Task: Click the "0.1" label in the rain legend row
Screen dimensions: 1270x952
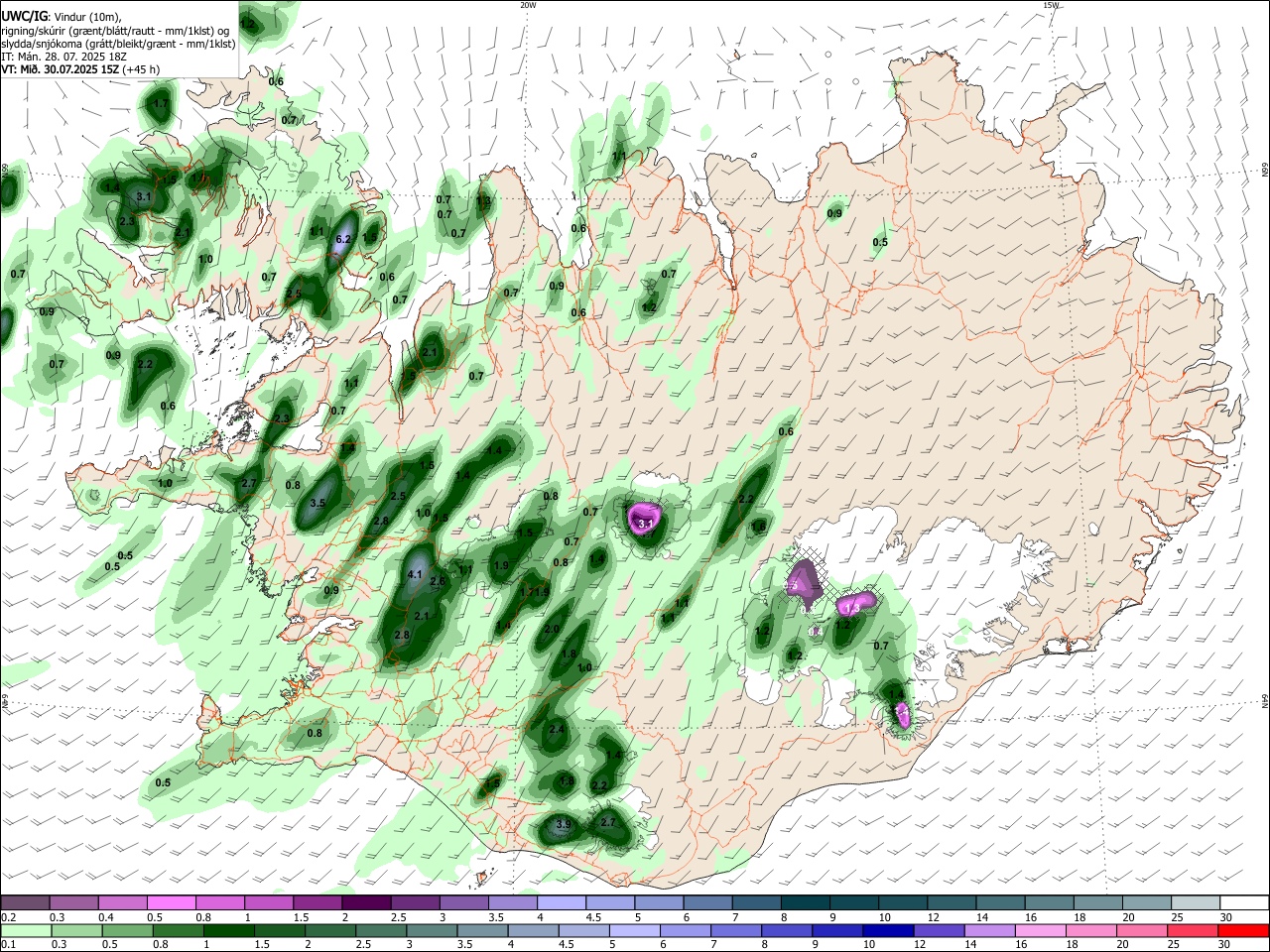Action: click(8, 946)
